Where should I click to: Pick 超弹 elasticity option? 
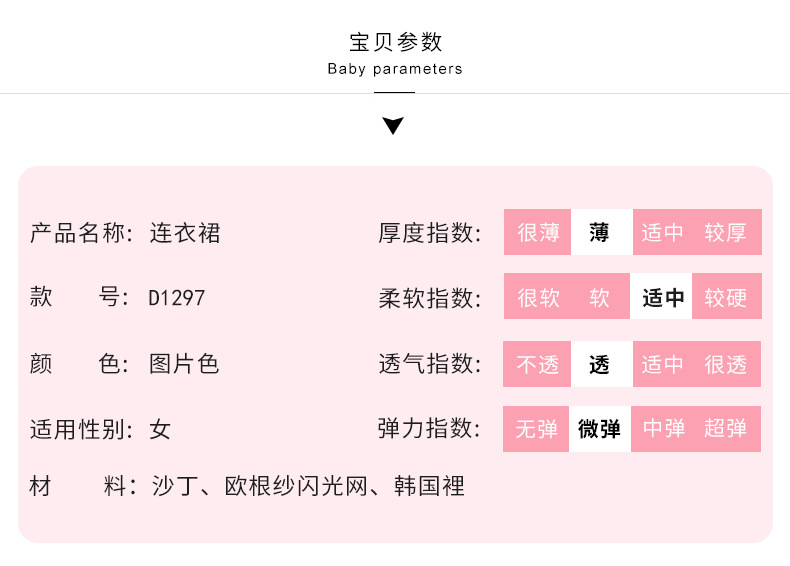(726, 429)
